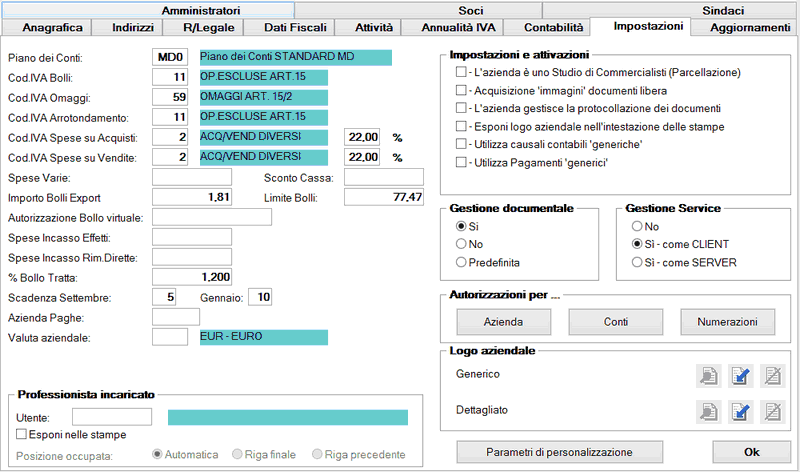Click the Spese Varie input field
The width and height of the screenshot is (800, 472).
[192, 177]
